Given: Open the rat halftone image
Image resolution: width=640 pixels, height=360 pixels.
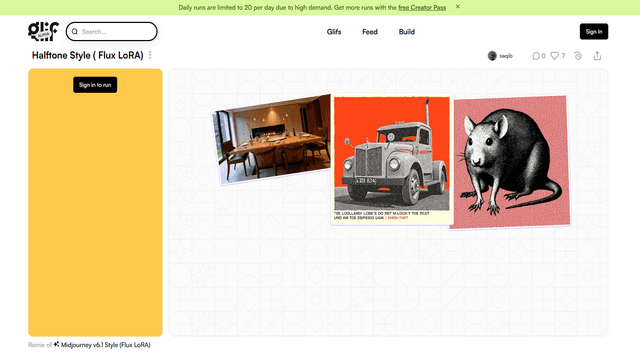Looking at the screenshot, I should (511, 162).
